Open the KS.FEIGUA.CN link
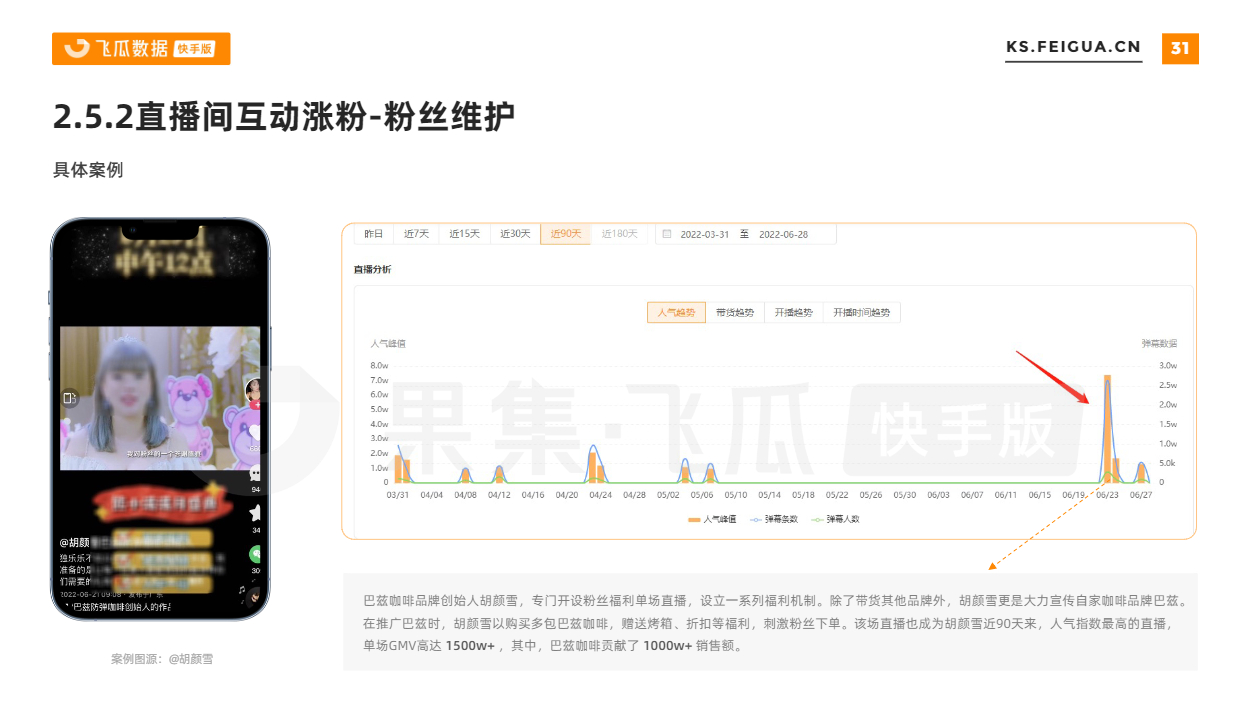 1073,47
